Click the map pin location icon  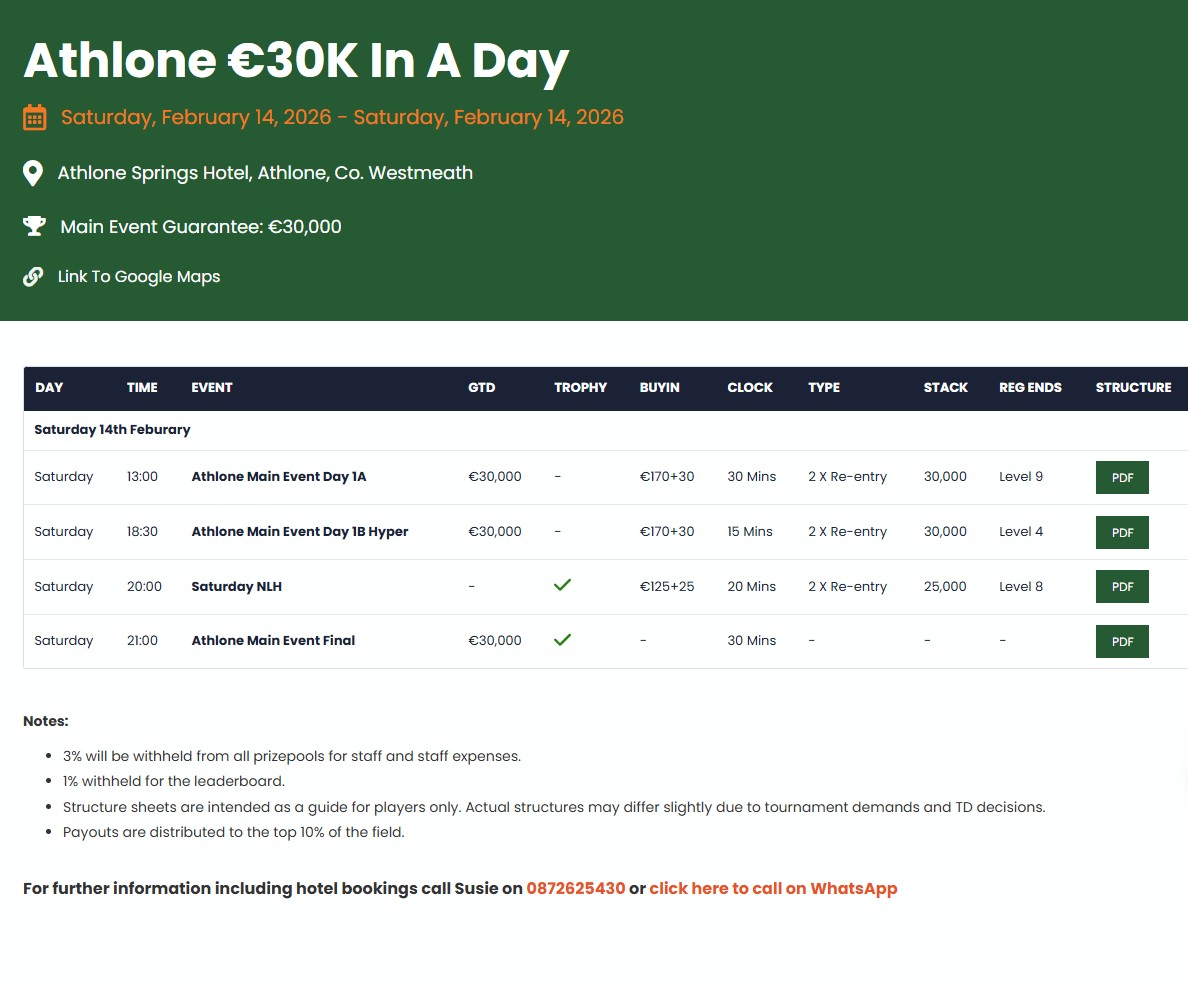(x=33, y=173)
